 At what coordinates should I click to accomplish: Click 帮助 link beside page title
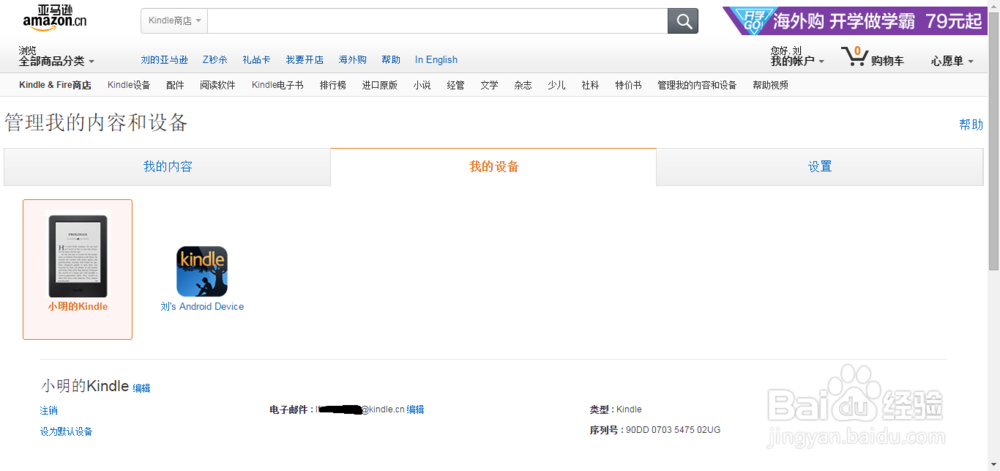(x=971, y=125)
